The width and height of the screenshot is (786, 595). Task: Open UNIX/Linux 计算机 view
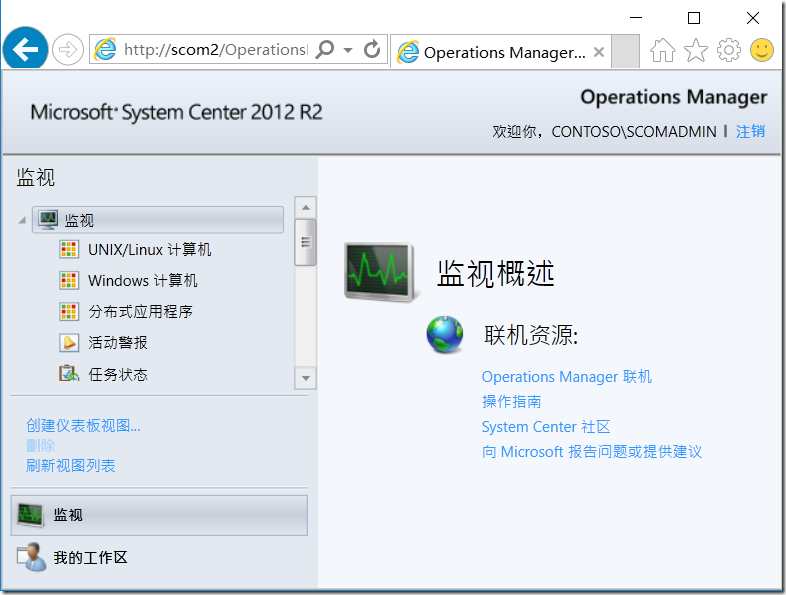pos(149,249)
